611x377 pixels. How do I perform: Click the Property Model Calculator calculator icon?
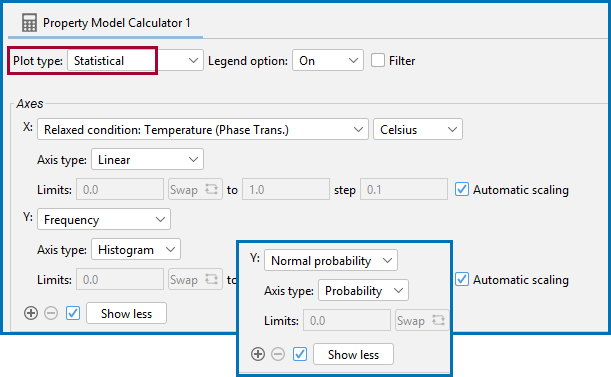[x=29, y=23]
